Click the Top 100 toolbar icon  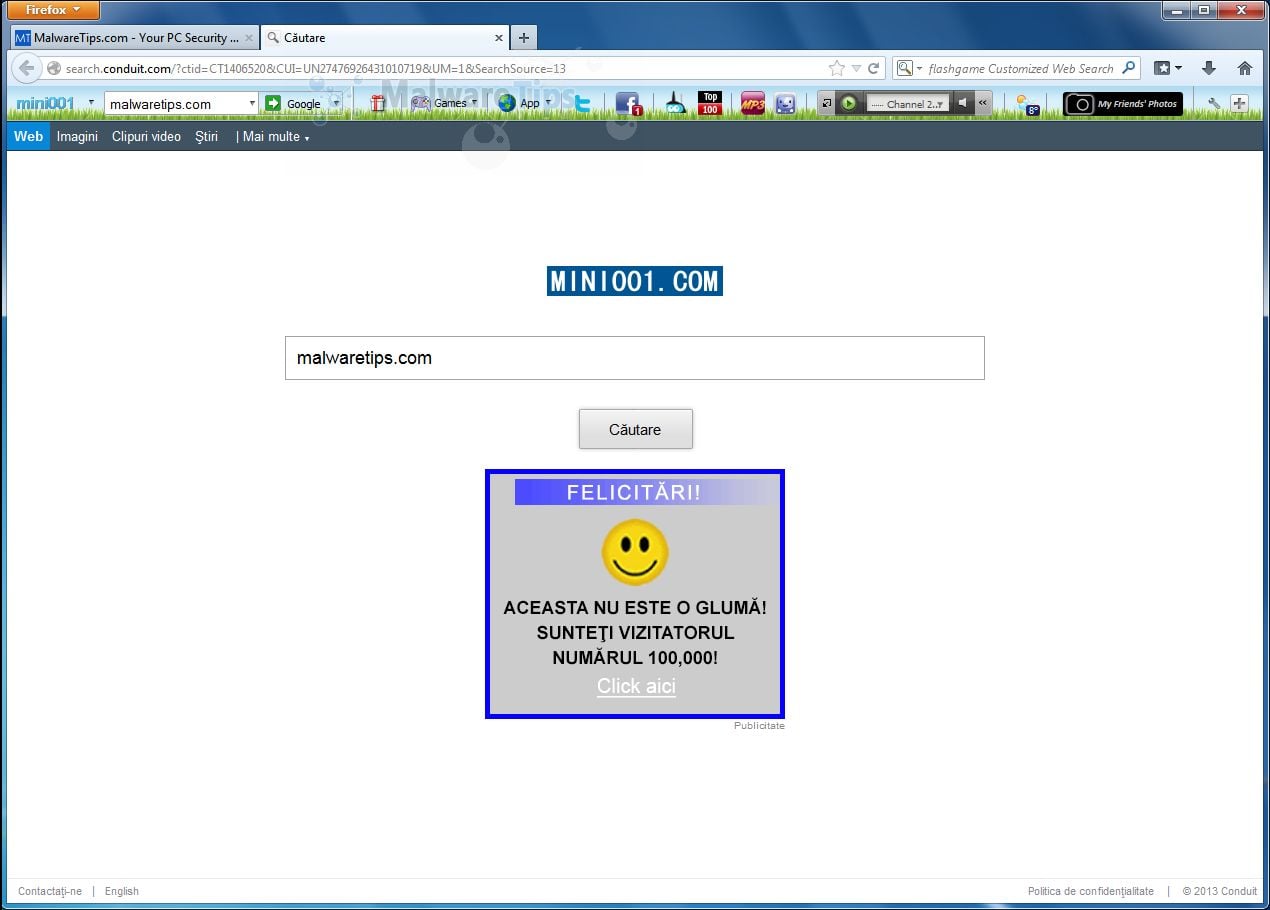click(710, 103)
